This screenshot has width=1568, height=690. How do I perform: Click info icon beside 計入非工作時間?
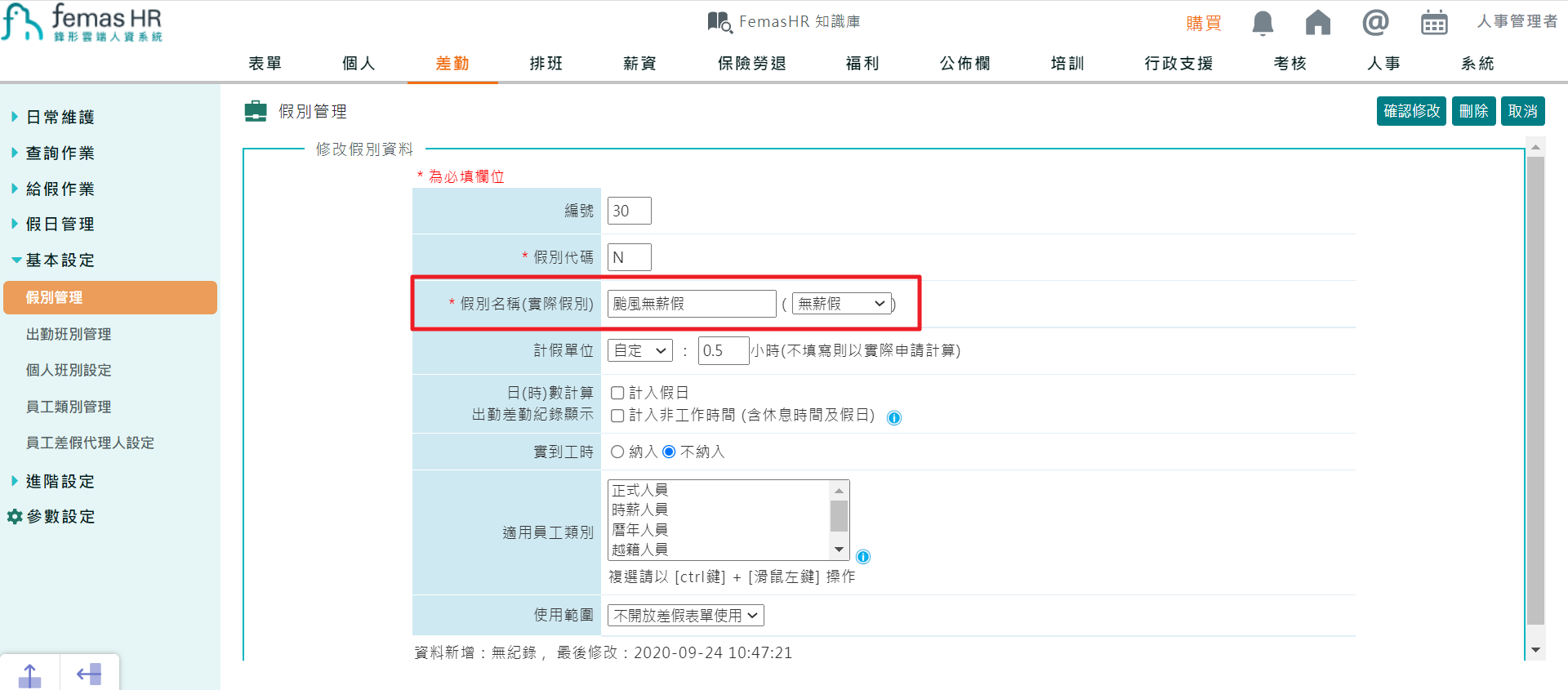click(x=894, y=418)
